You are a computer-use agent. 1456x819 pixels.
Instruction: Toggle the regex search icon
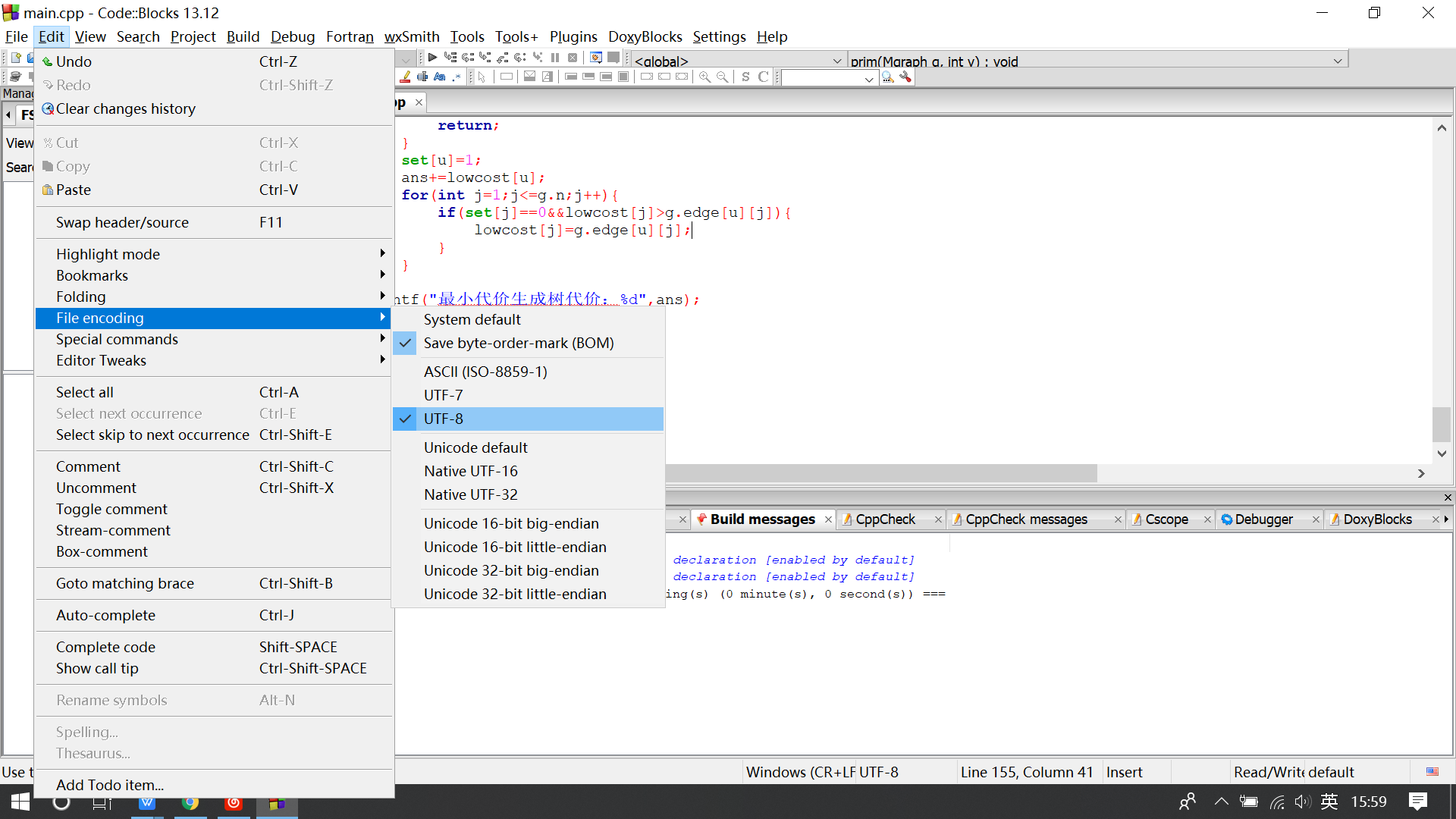click(x=457, y=77)
